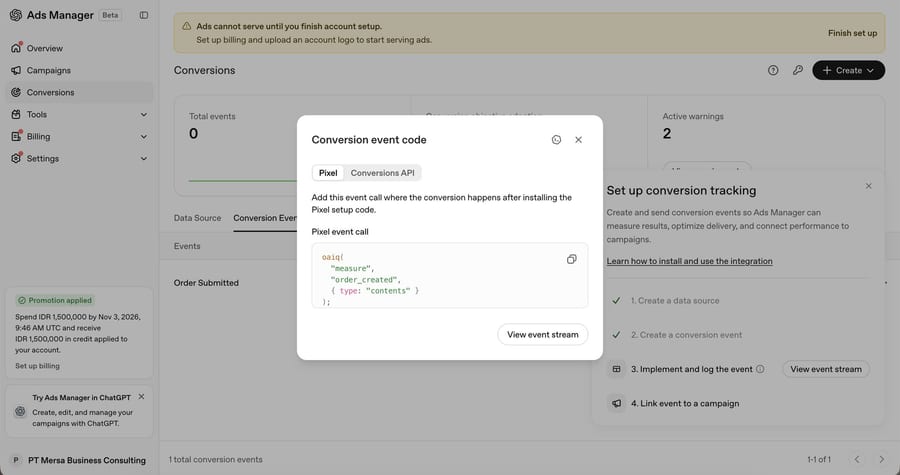
Task: Expand the Billing section chevron
Action: click(x=143, y=137)
